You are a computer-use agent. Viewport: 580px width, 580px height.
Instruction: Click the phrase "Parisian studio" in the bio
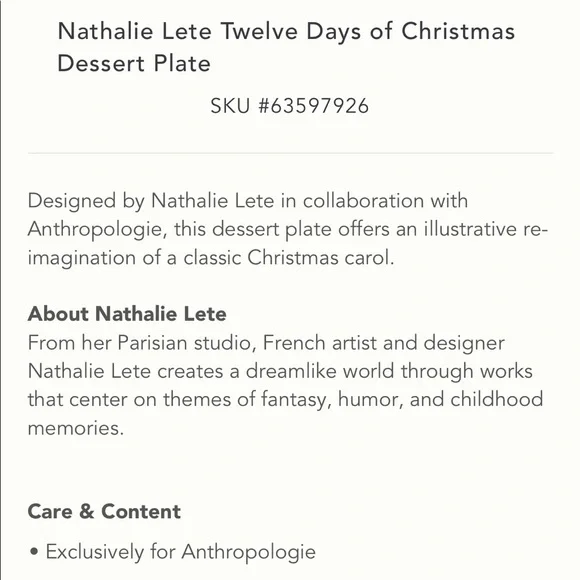point(187,343)
